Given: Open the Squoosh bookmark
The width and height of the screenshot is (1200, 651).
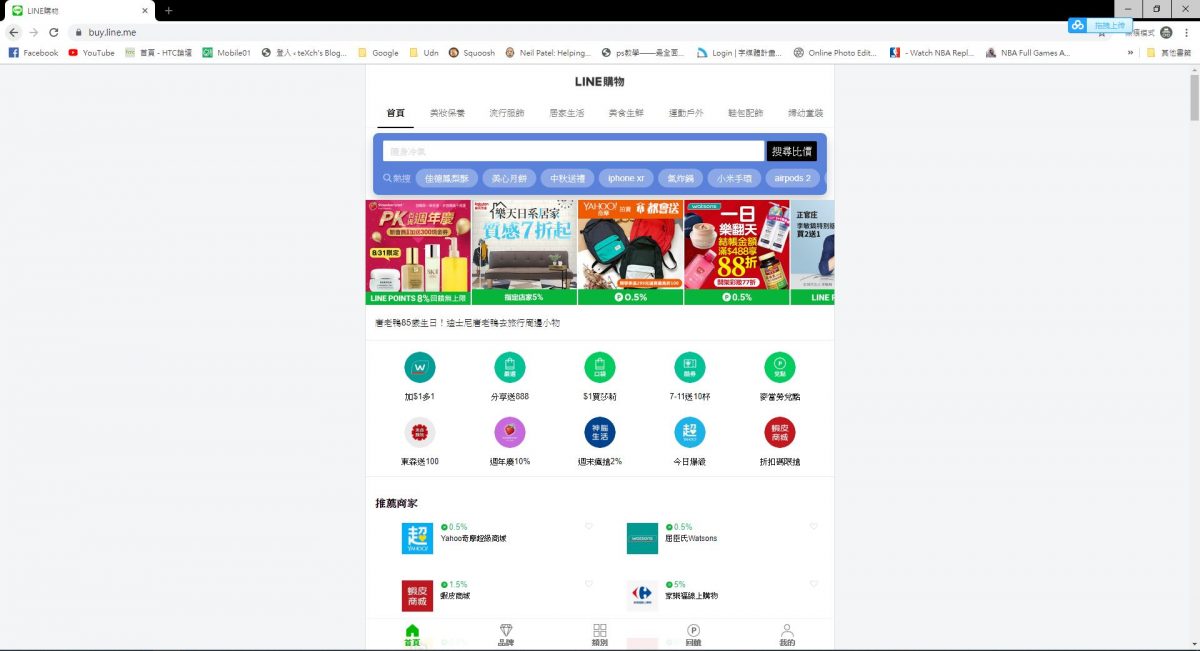Looking at the screenshot, I should (472, 53).
